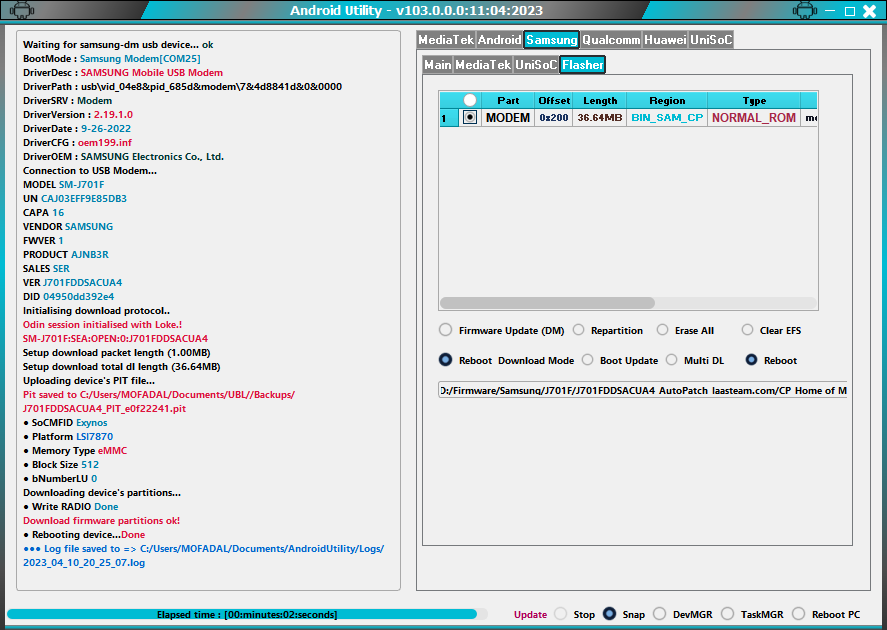Select the DevMGR radio button
887x630 pixels.
[x=660, y=614]
